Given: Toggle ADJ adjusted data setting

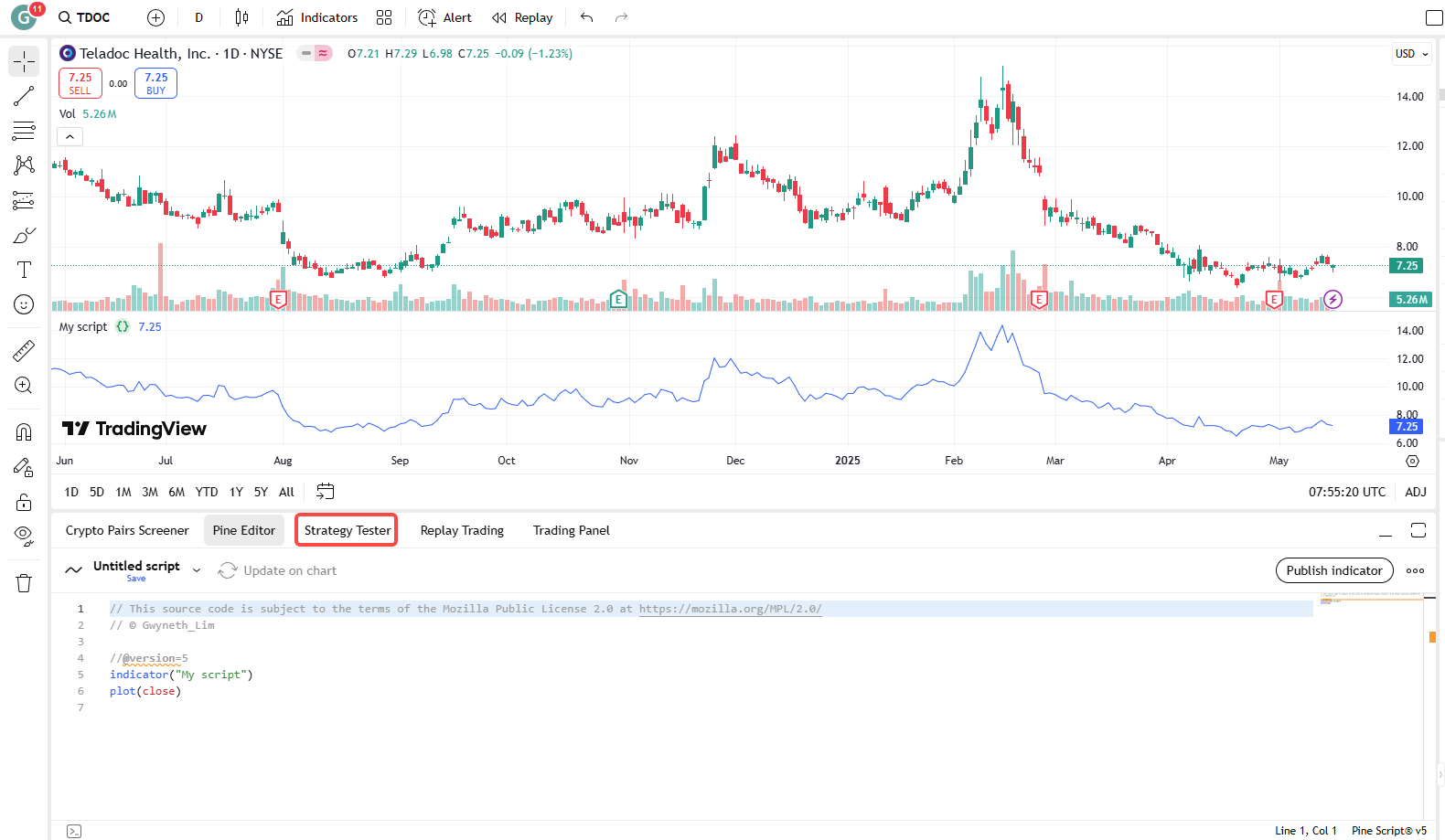Looking at the screenshot, I should click(x=1415, y=492).
